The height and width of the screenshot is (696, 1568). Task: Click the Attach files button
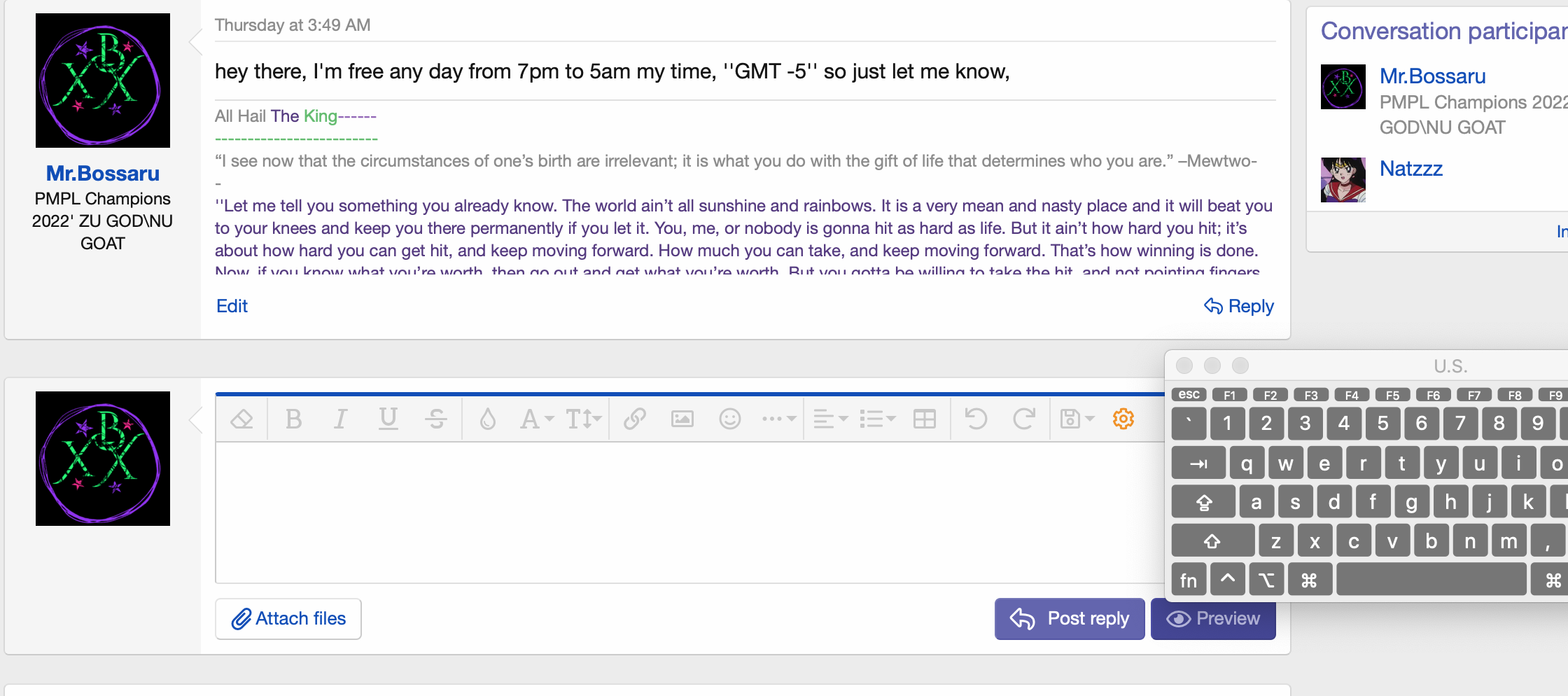pyautogui.click(x=288, y=619)
